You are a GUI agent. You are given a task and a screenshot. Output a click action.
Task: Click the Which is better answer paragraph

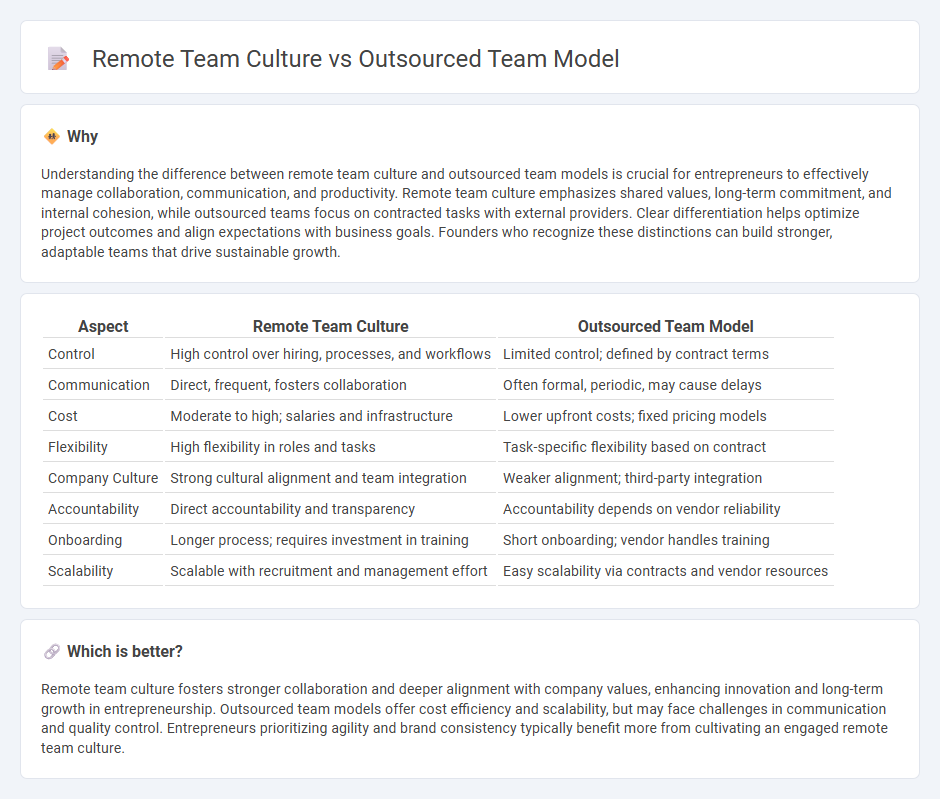[x=465, y=718]
